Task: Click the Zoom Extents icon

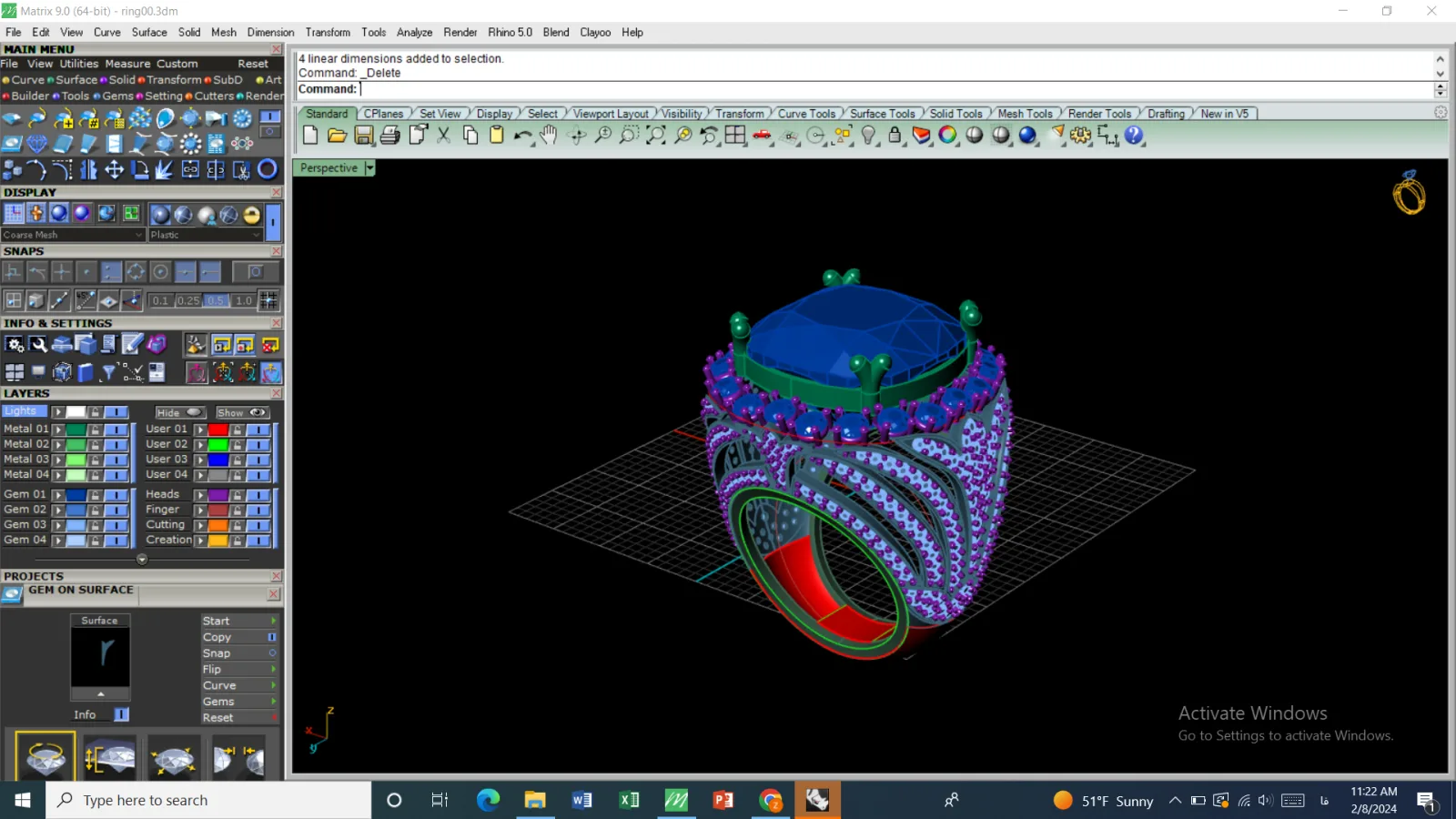Action: click(x=655, y=136)
